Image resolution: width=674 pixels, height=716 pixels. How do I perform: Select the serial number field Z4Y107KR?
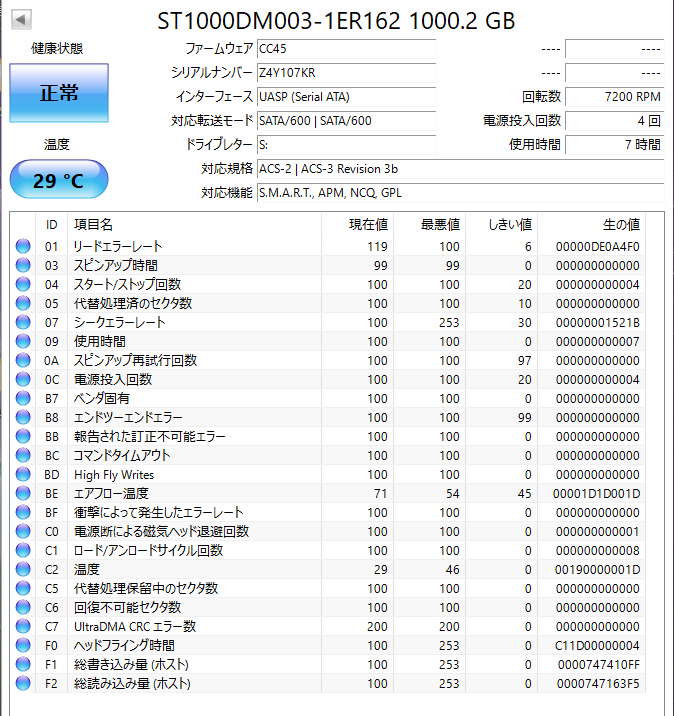click(346, 73)
